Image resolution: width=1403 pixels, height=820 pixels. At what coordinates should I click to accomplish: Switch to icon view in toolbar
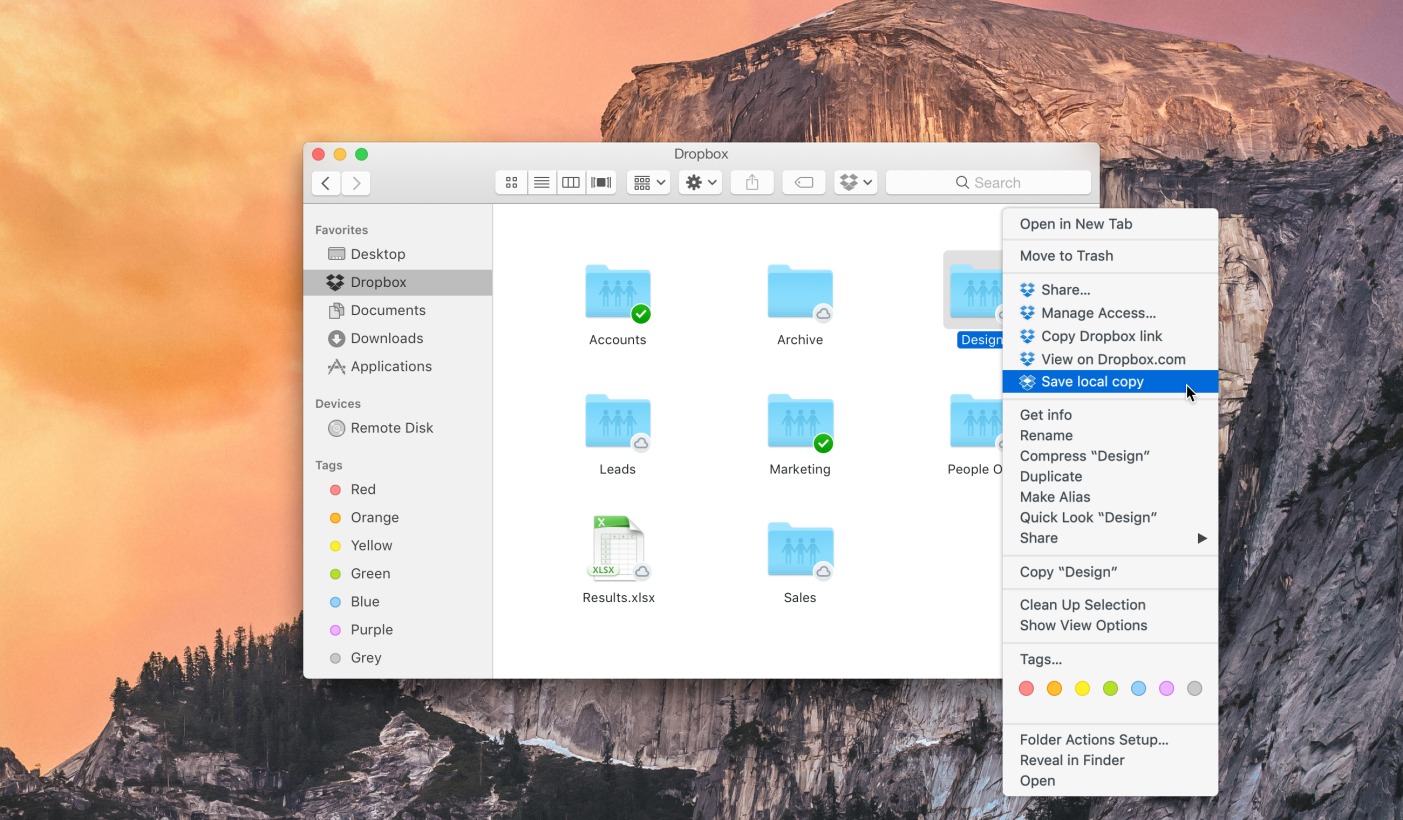coord(511,182)
